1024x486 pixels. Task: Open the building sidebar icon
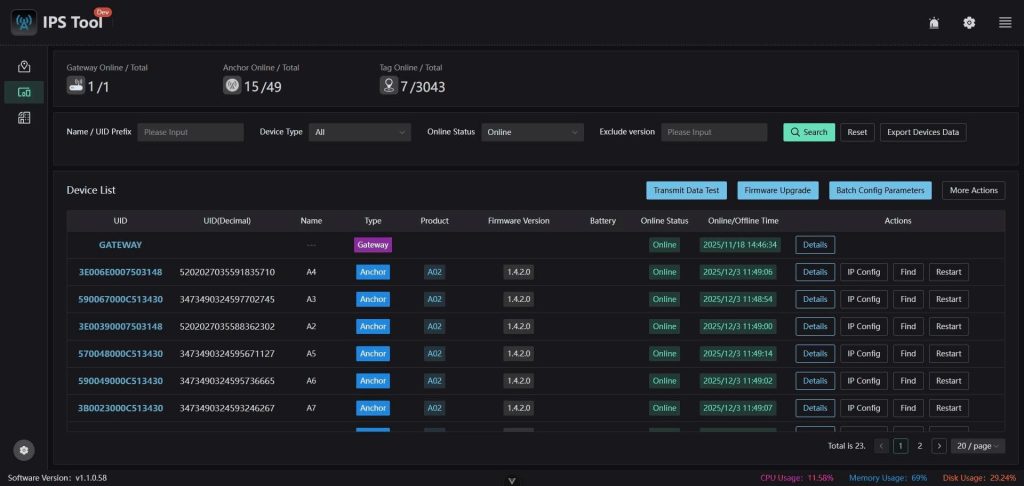24,118
